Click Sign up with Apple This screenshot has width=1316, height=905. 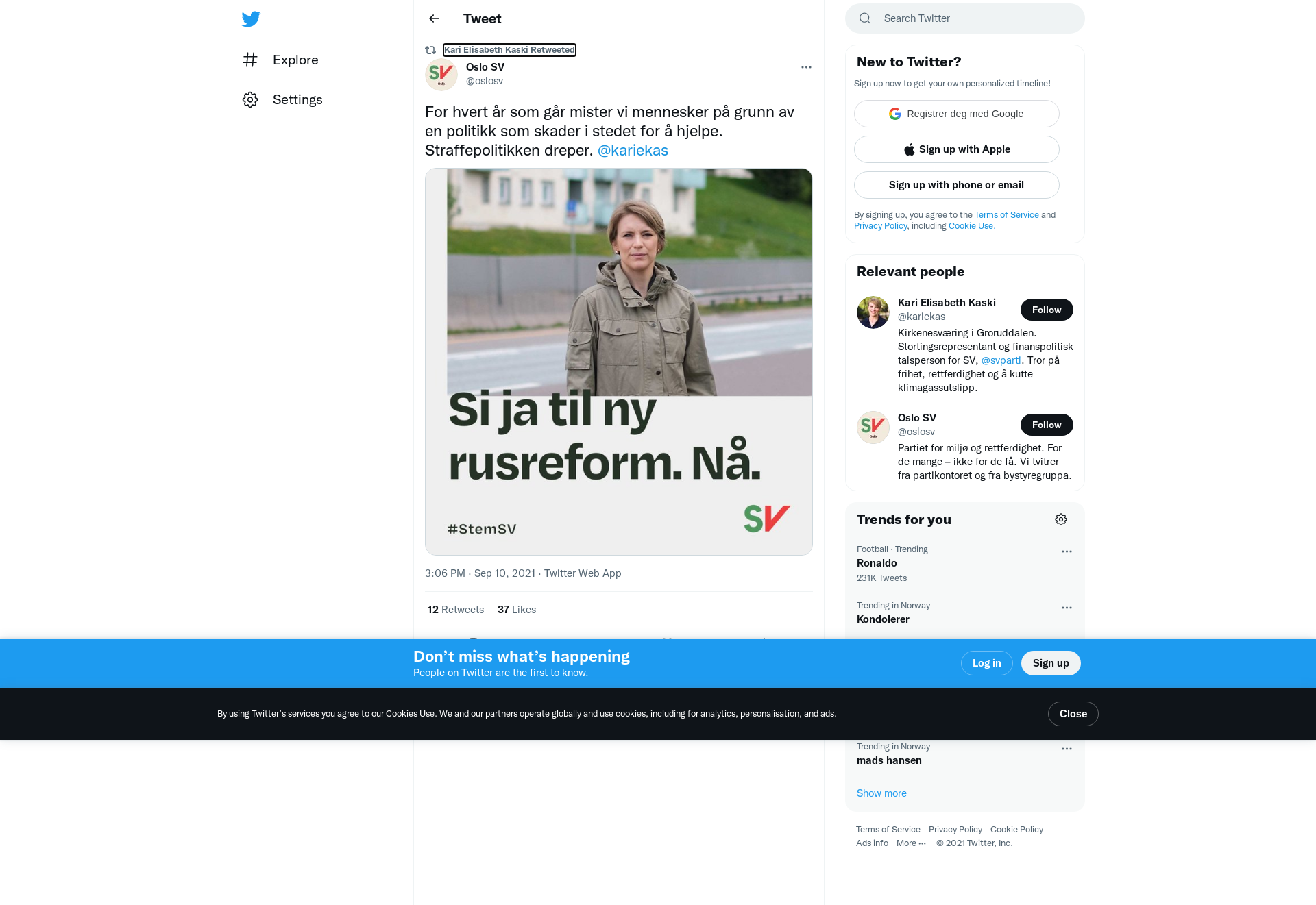(957, 149)
